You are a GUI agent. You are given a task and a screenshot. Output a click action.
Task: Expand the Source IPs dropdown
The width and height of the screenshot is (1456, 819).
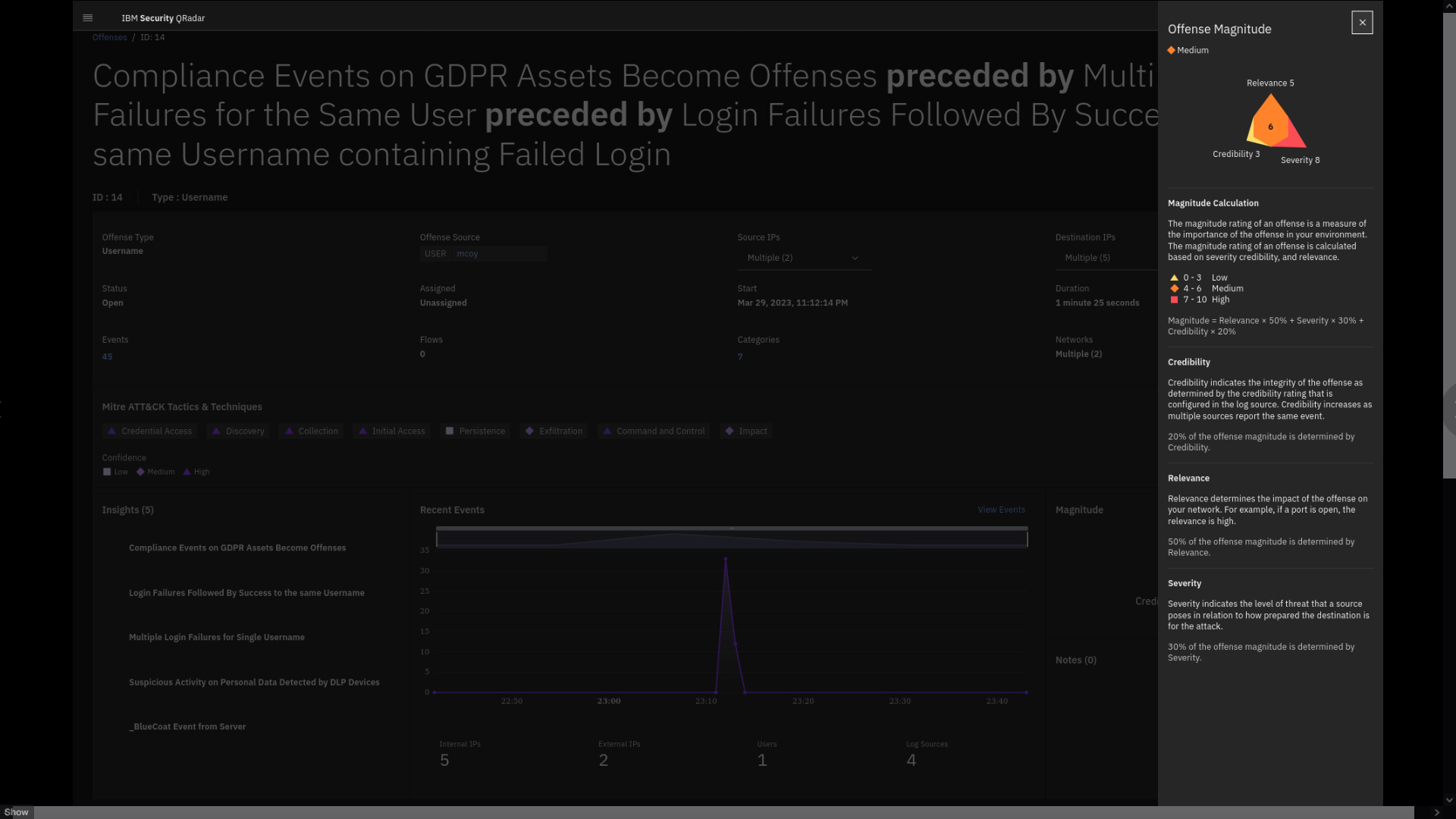pyautogui.click(x=804, y=258)
